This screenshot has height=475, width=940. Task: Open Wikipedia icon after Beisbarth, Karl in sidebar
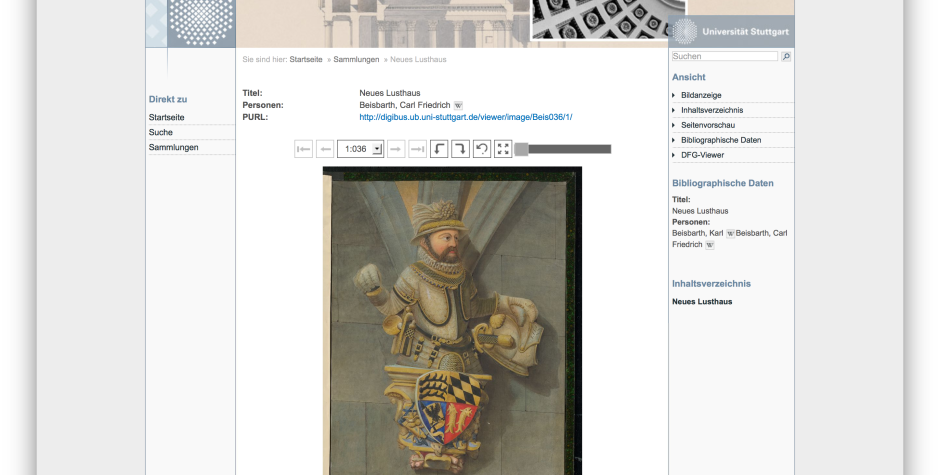(x=730, y=233)
